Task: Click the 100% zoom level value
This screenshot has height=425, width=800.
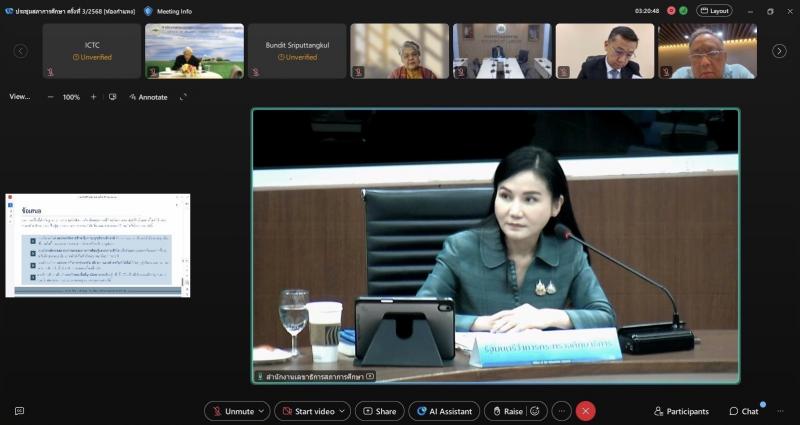Action: (x=71, y=97)
